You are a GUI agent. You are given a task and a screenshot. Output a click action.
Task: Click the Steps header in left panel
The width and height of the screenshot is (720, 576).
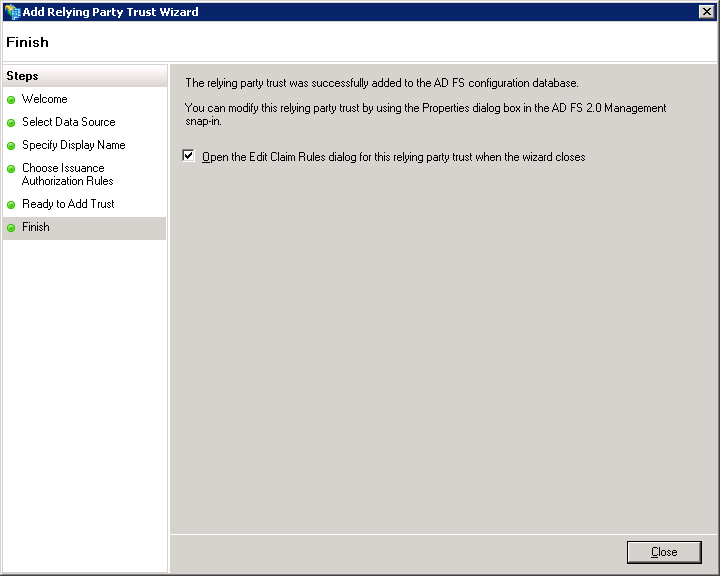tap(22, 76)
